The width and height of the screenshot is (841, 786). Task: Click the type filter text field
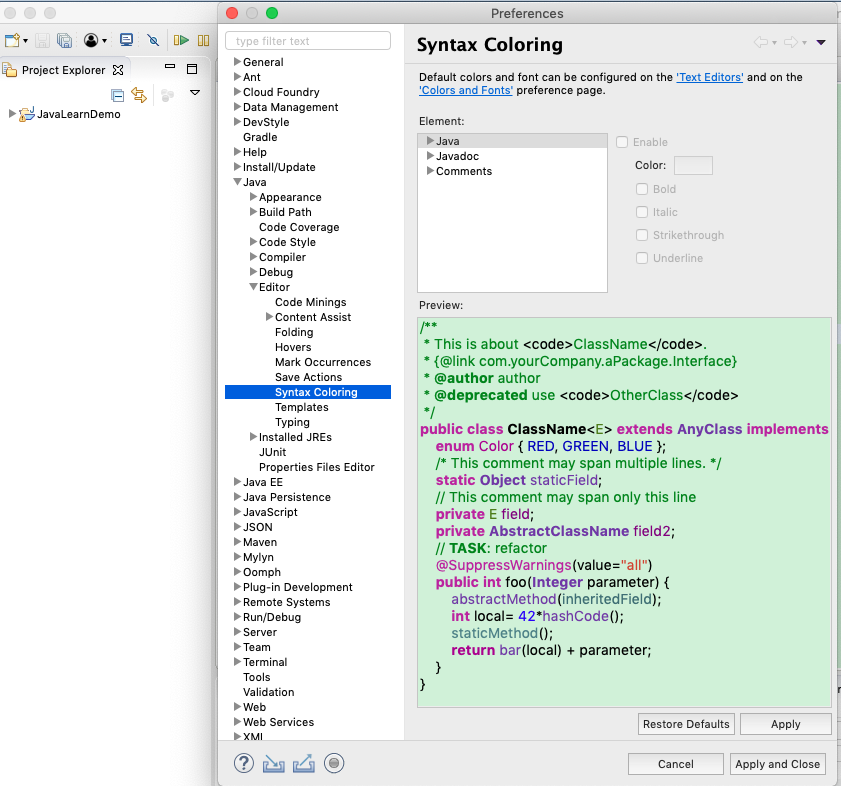click(x=307, y=40)
